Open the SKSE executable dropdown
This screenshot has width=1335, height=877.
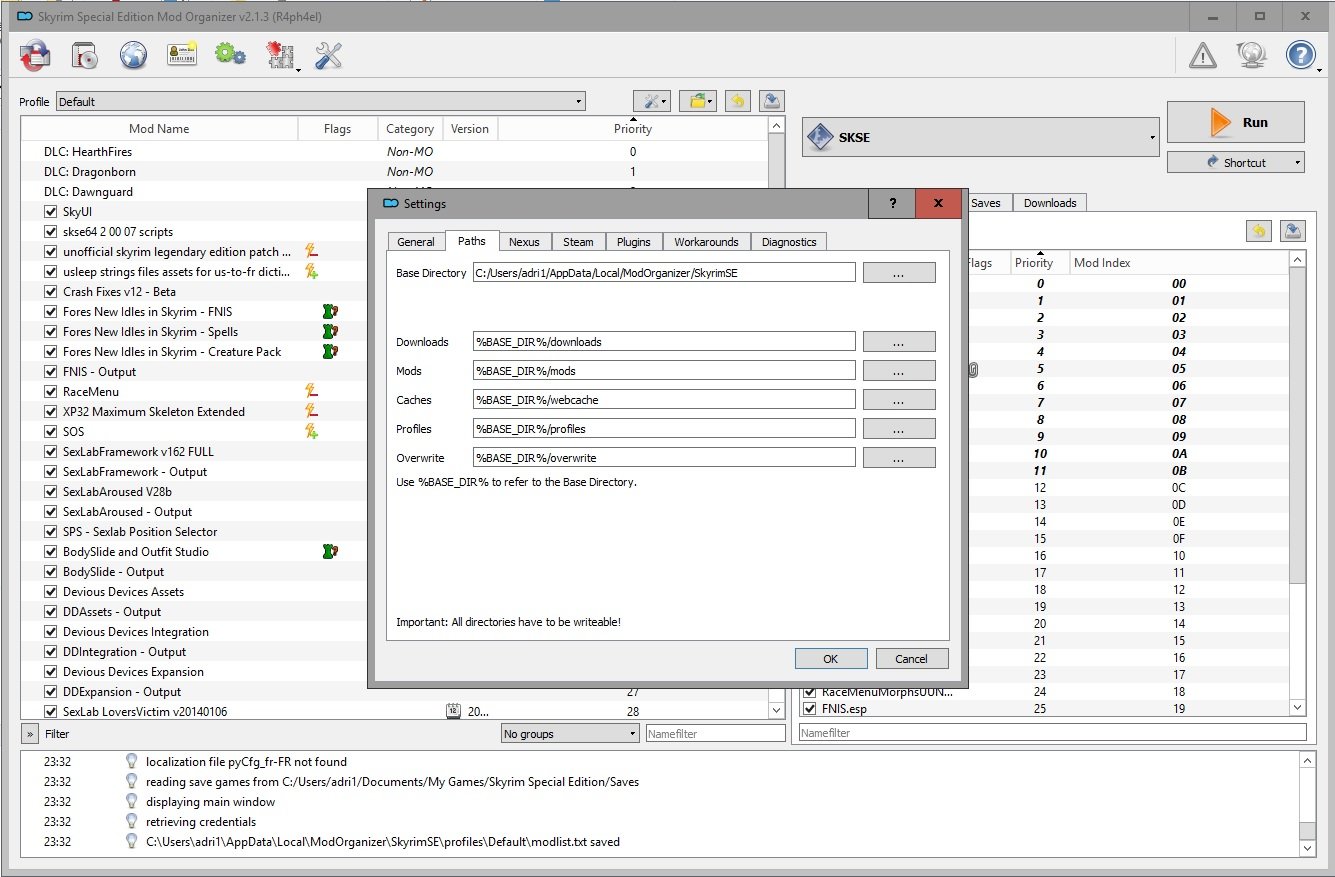(x=981, y=137)
